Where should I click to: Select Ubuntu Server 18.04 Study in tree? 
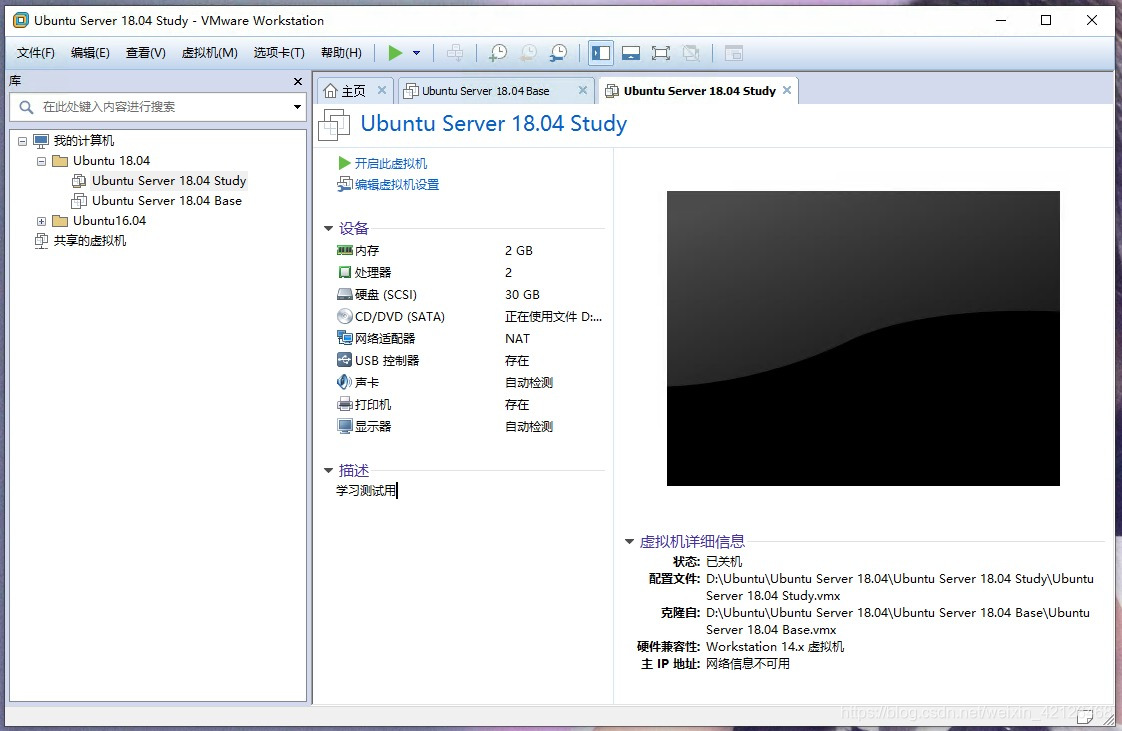[169, 181]
